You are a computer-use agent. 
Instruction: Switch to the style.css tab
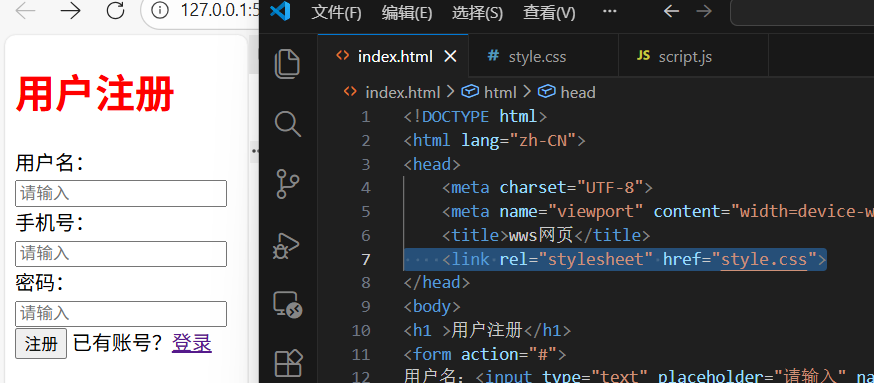coord(527,56)
